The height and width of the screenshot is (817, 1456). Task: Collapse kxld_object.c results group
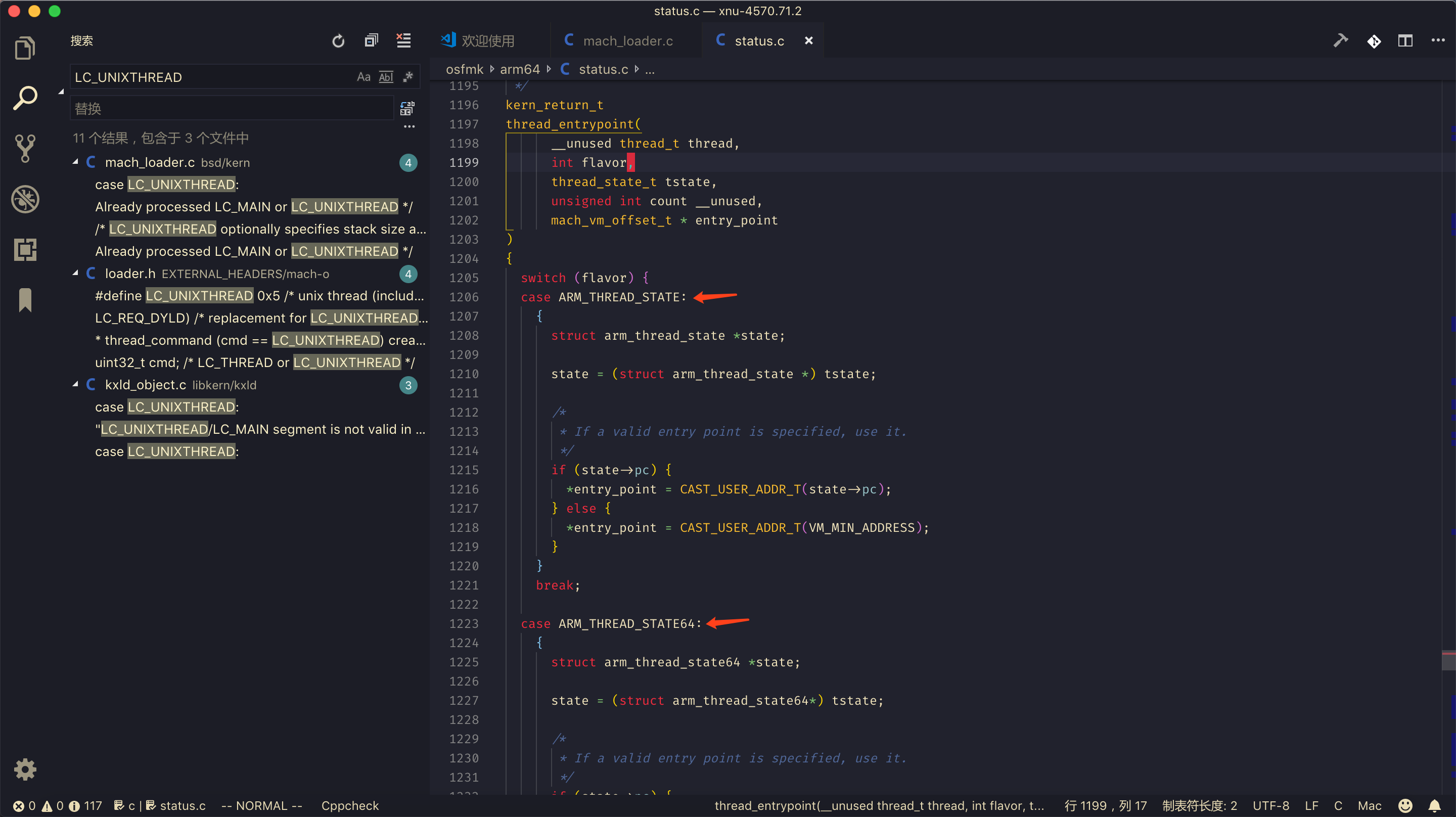click(76, 384)
